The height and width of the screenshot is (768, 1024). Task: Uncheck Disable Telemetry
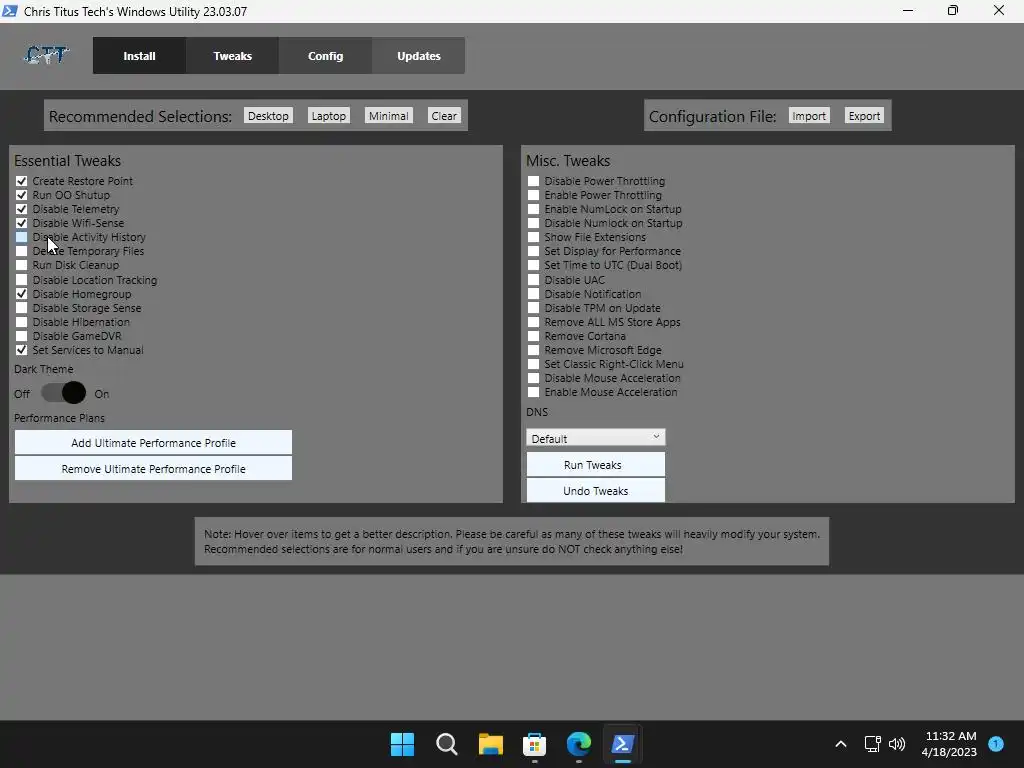22,209
